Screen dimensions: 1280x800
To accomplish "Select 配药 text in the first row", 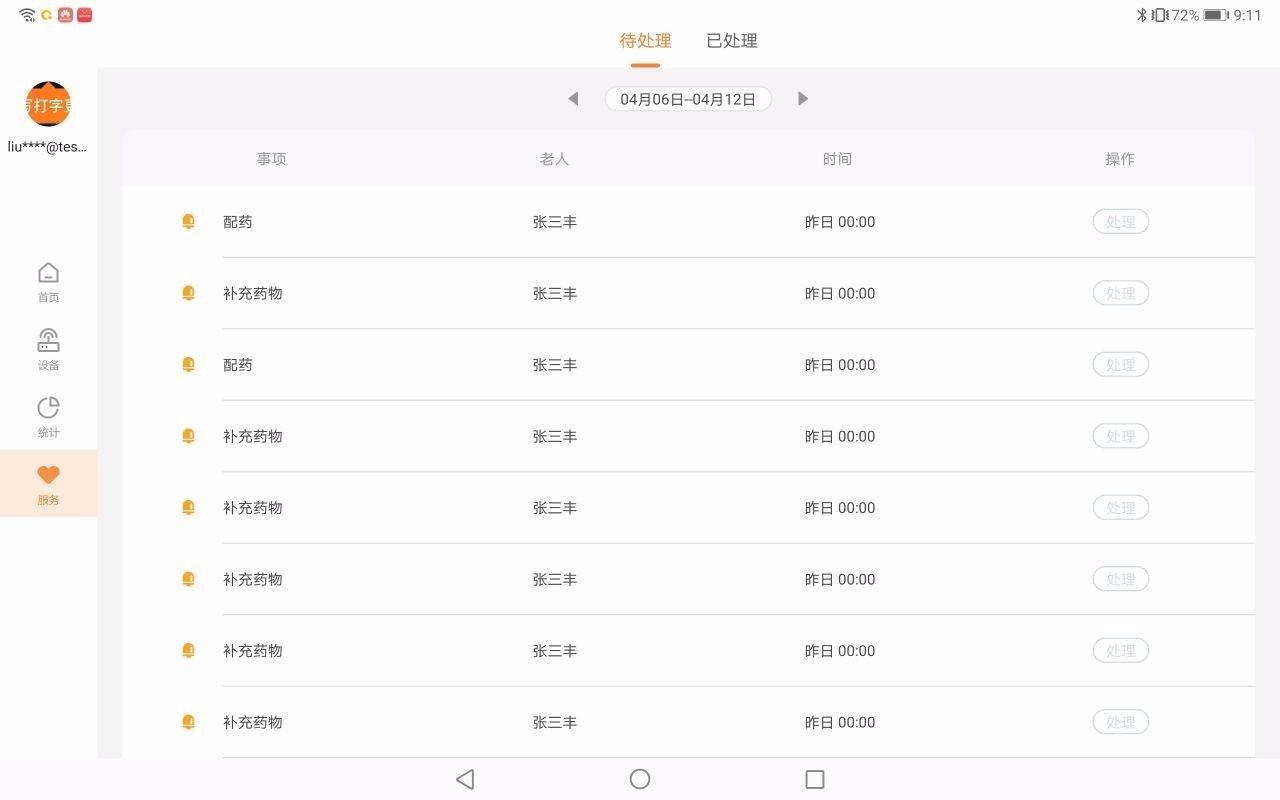I will pyautogui.click(x=238, y=222).
